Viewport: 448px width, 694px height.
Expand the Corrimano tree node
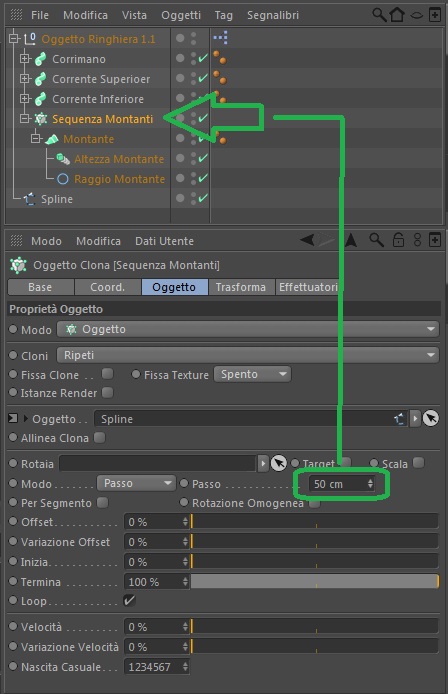(25, 58)
